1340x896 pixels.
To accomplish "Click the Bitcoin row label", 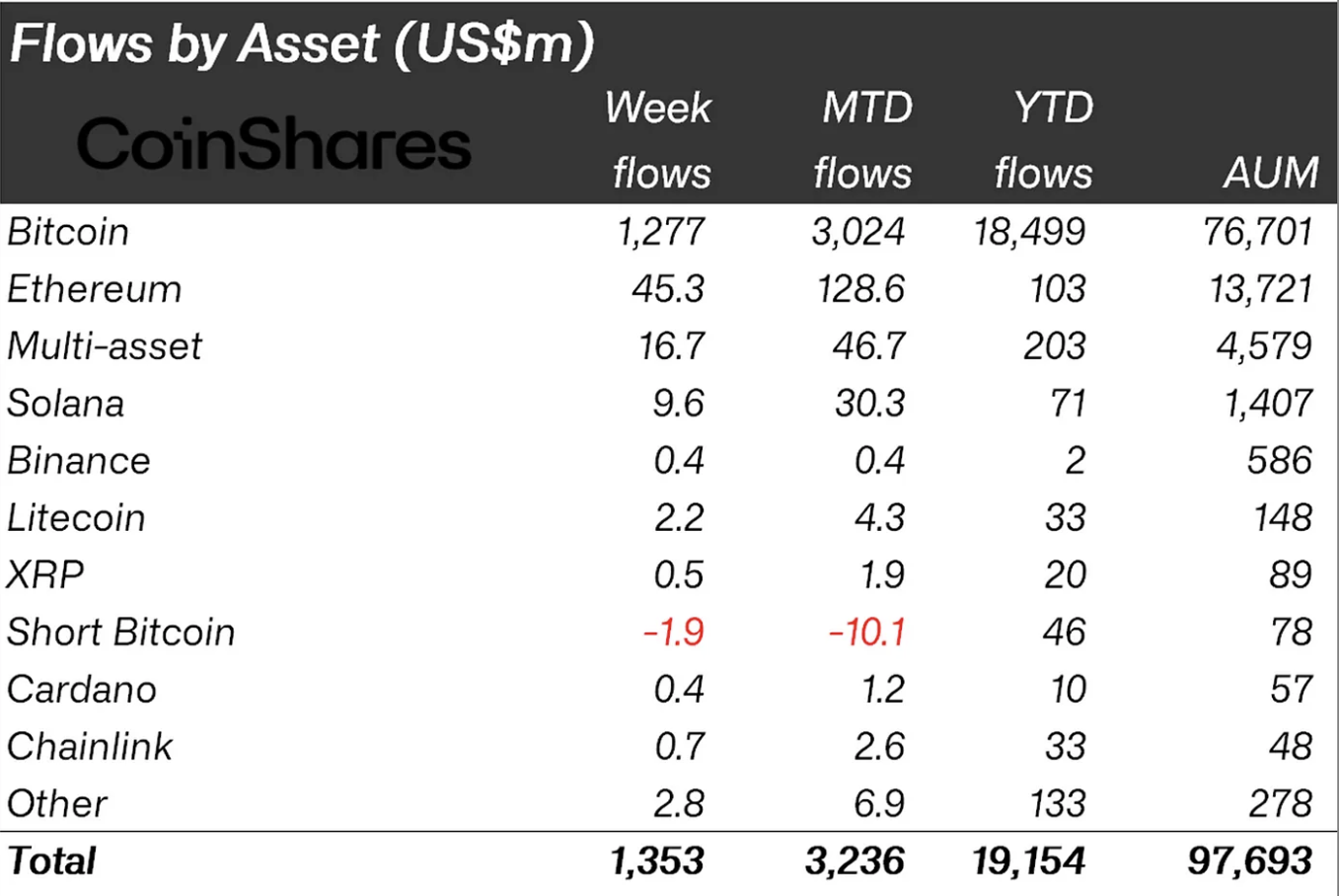I will pyautogui.click(x=68, y=232).
